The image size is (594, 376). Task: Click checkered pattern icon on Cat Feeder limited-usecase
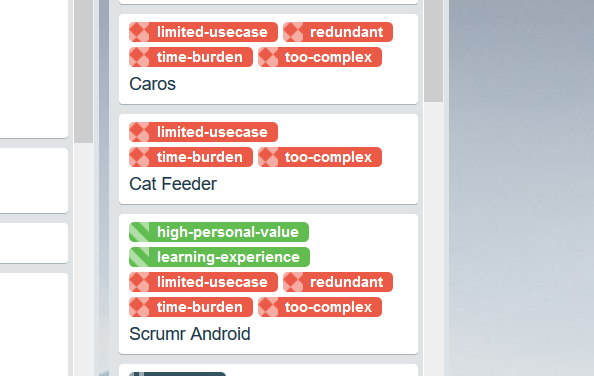pos(139,132)
